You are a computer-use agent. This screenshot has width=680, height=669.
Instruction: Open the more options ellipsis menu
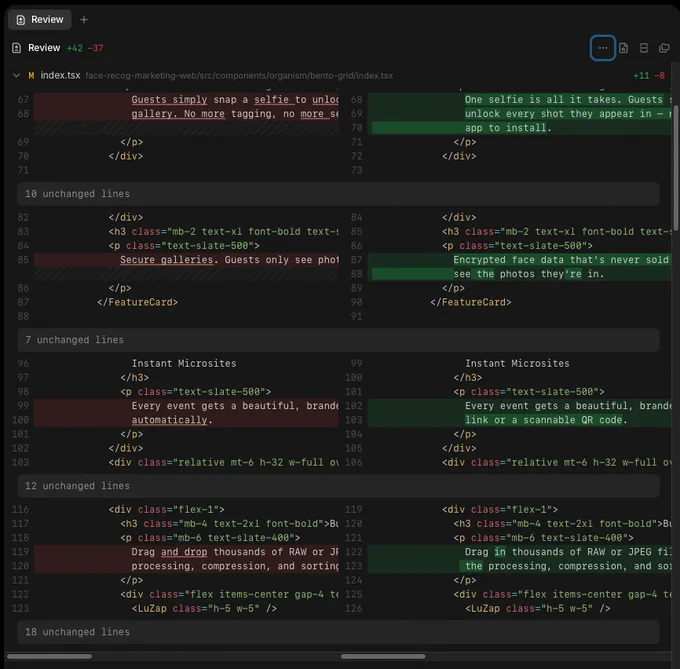click(x=602, y=48)
